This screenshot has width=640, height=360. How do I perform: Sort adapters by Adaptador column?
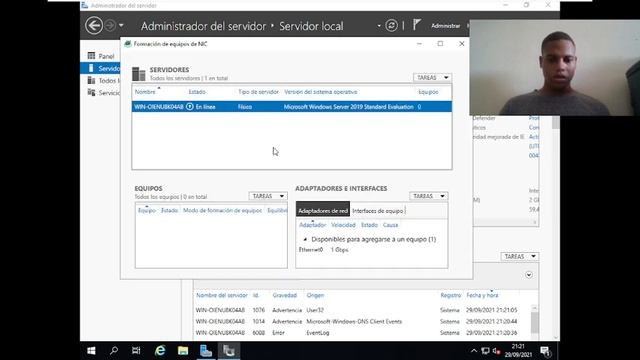[x=312, y=225]
